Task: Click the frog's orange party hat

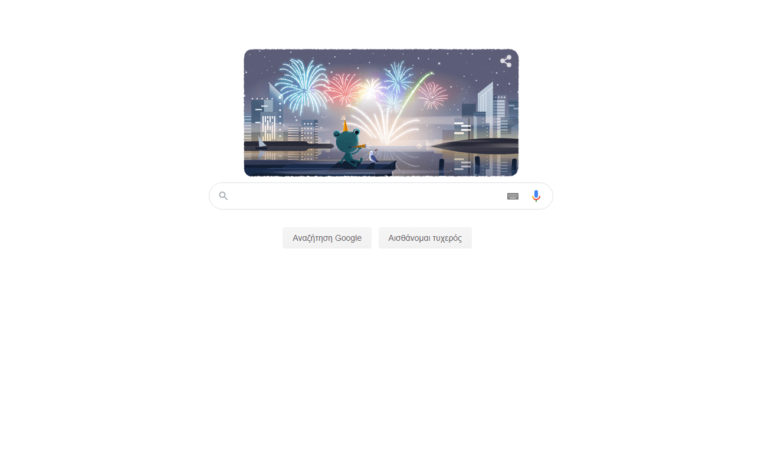Action: click(345, 124)
